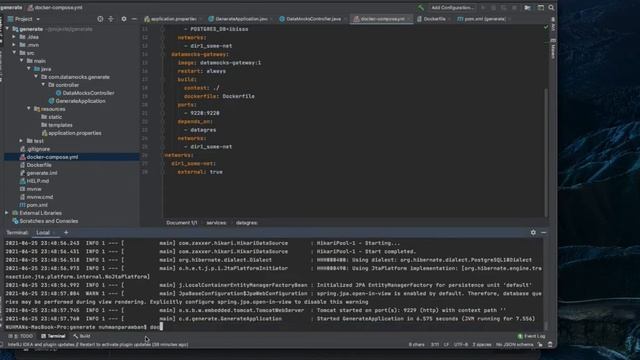Select generate.iml in the project tree
The width and height of the screenshot is (640, 360).
click(x=38, y=173)
